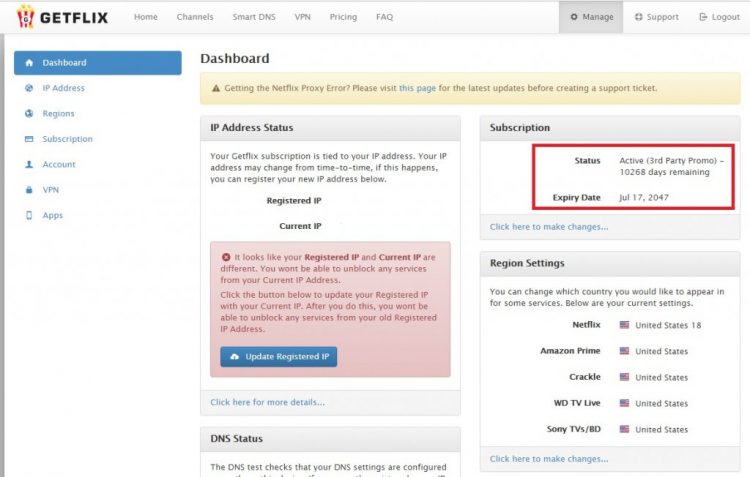Click the warning triangle icon in yellow alert
This screenshot has height=477, width=750.
pos(216,88)
